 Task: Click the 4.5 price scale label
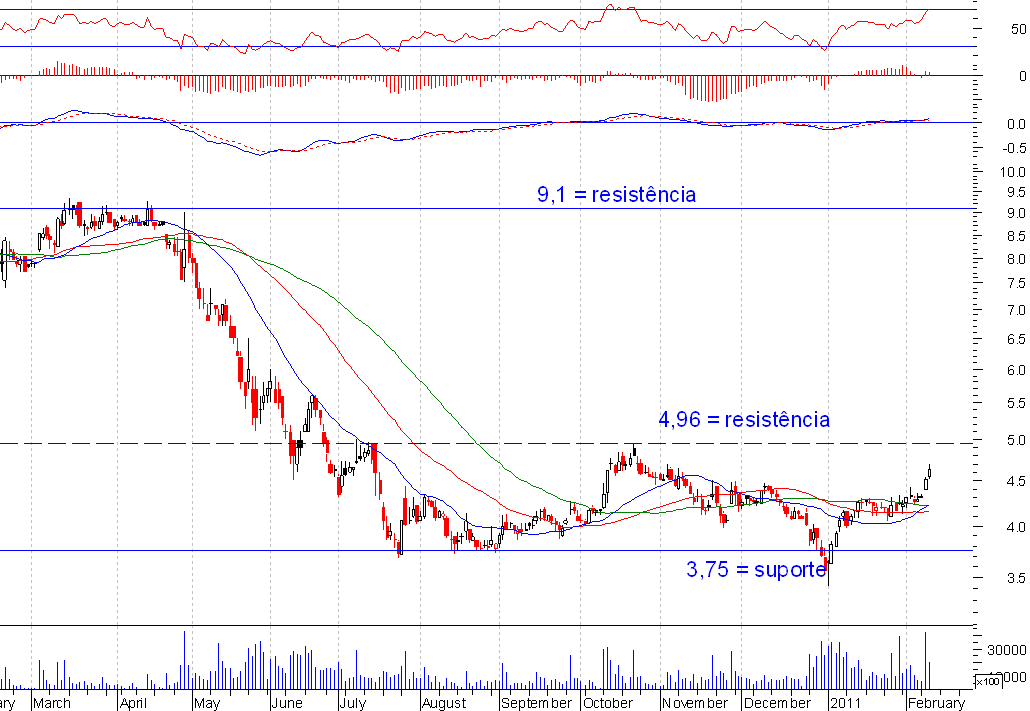coord(1016,481)
